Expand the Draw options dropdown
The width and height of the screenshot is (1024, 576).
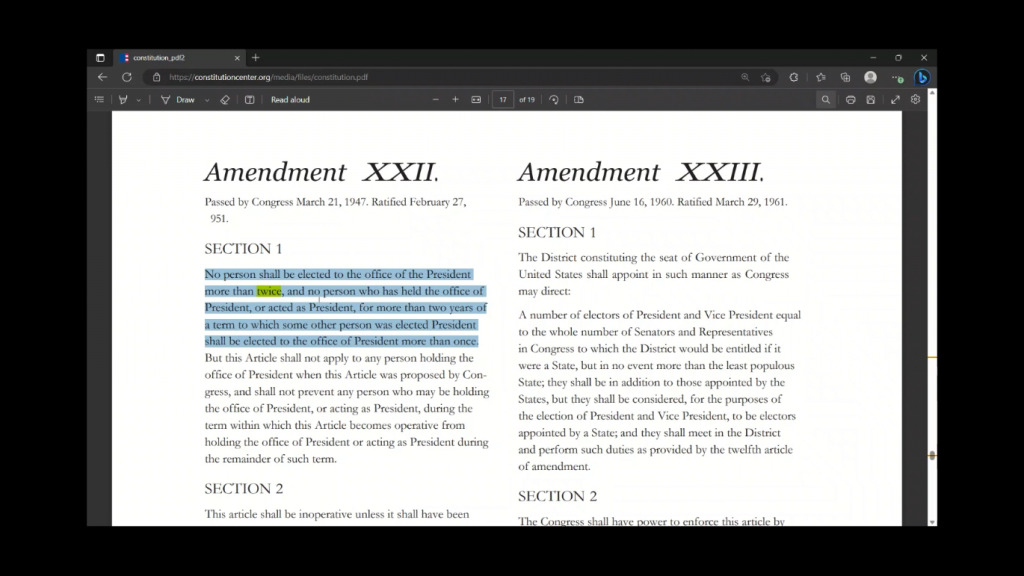pyautogui.click(x=207, y=100)
